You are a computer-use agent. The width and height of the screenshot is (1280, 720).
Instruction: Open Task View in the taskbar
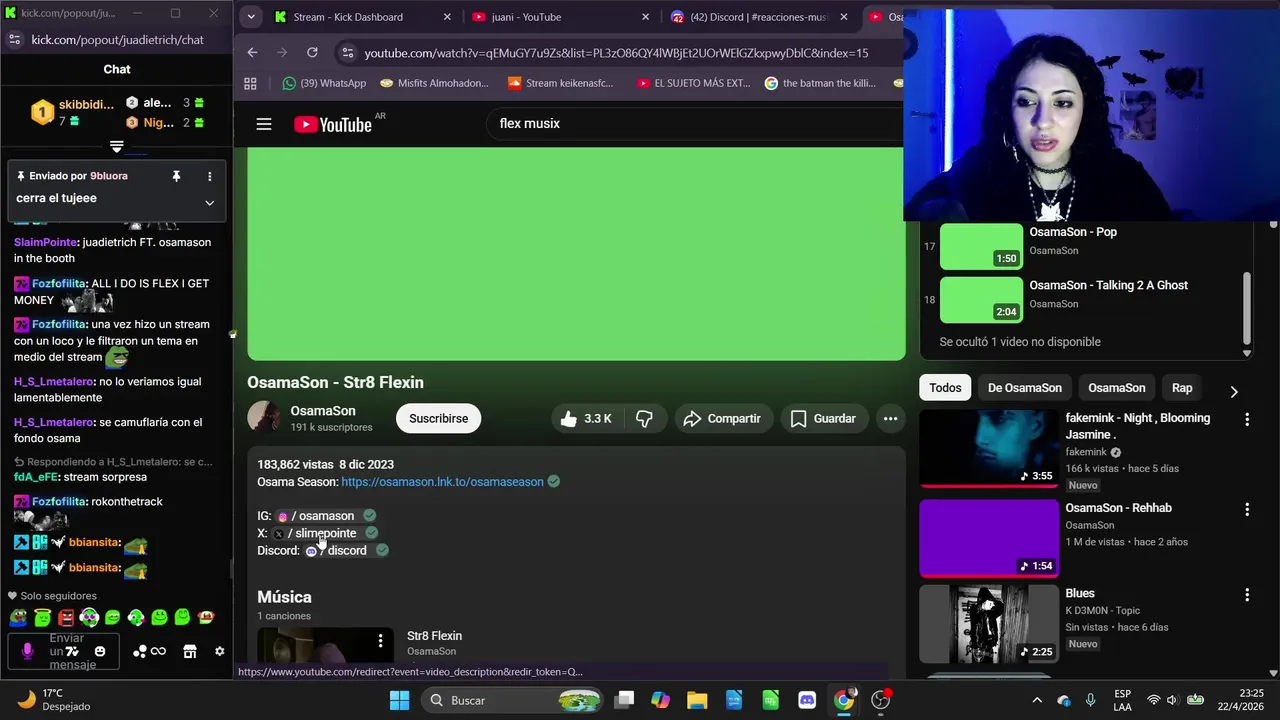pyautogui.click(x=624, y=700)
